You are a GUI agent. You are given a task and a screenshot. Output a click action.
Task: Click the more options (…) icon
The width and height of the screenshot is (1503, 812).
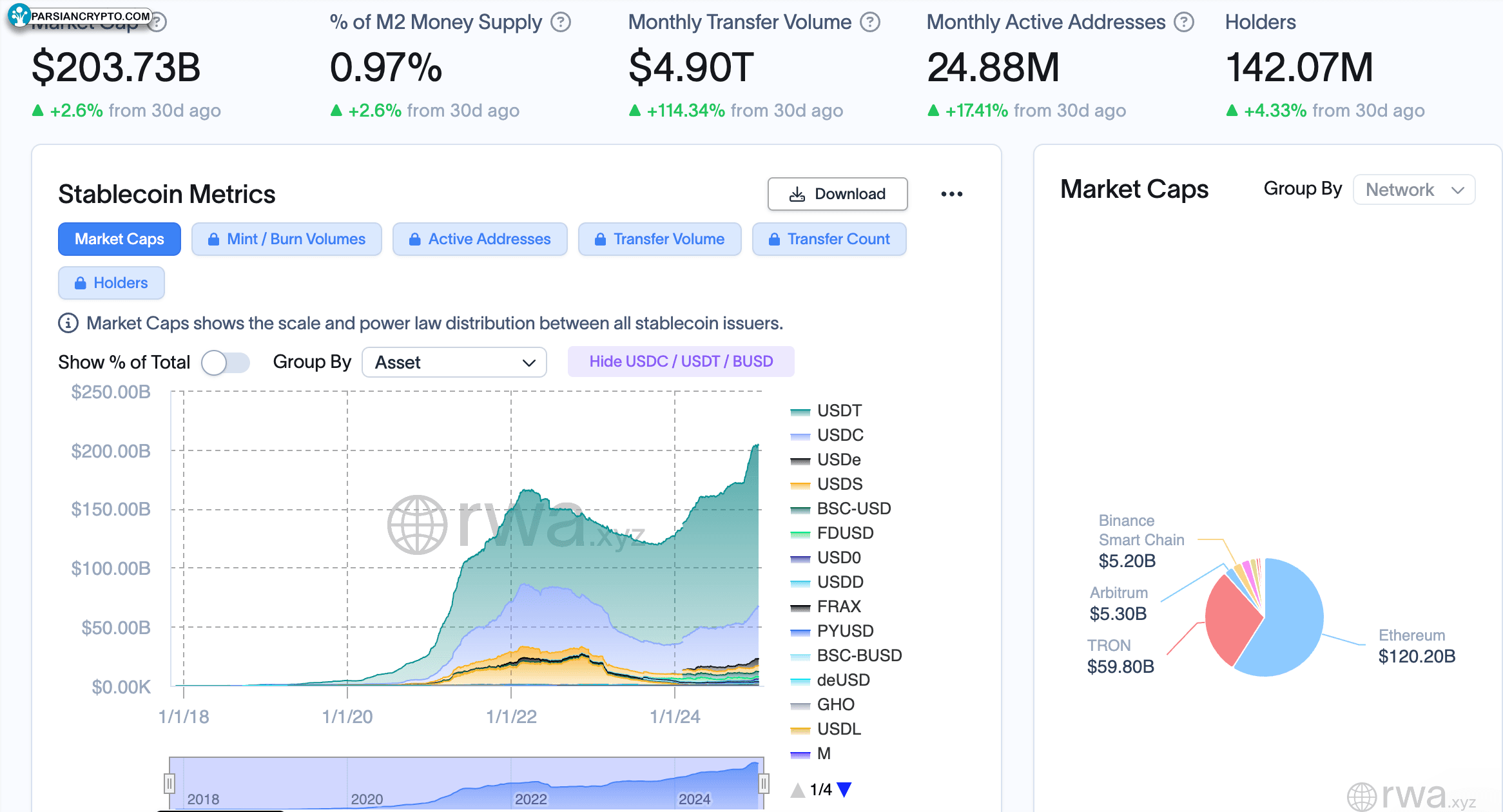point(950,194)
